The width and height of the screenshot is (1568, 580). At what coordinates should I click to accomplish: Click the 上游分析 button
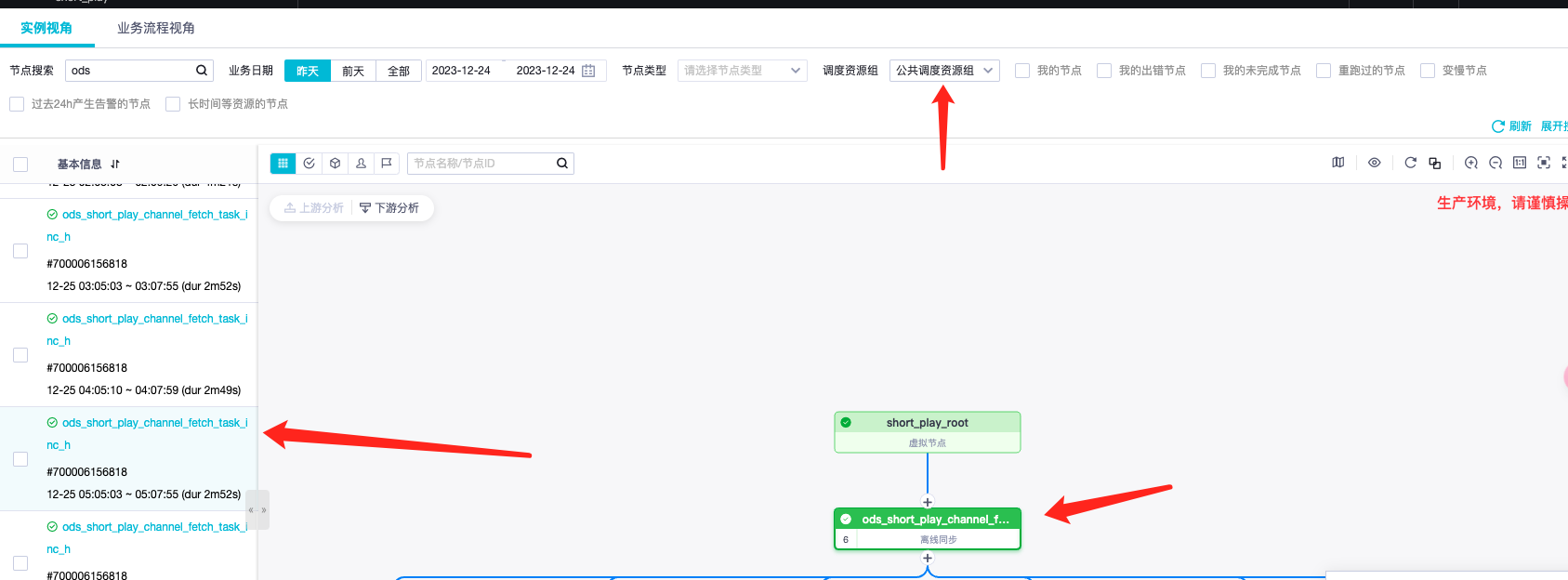point(313,208)
